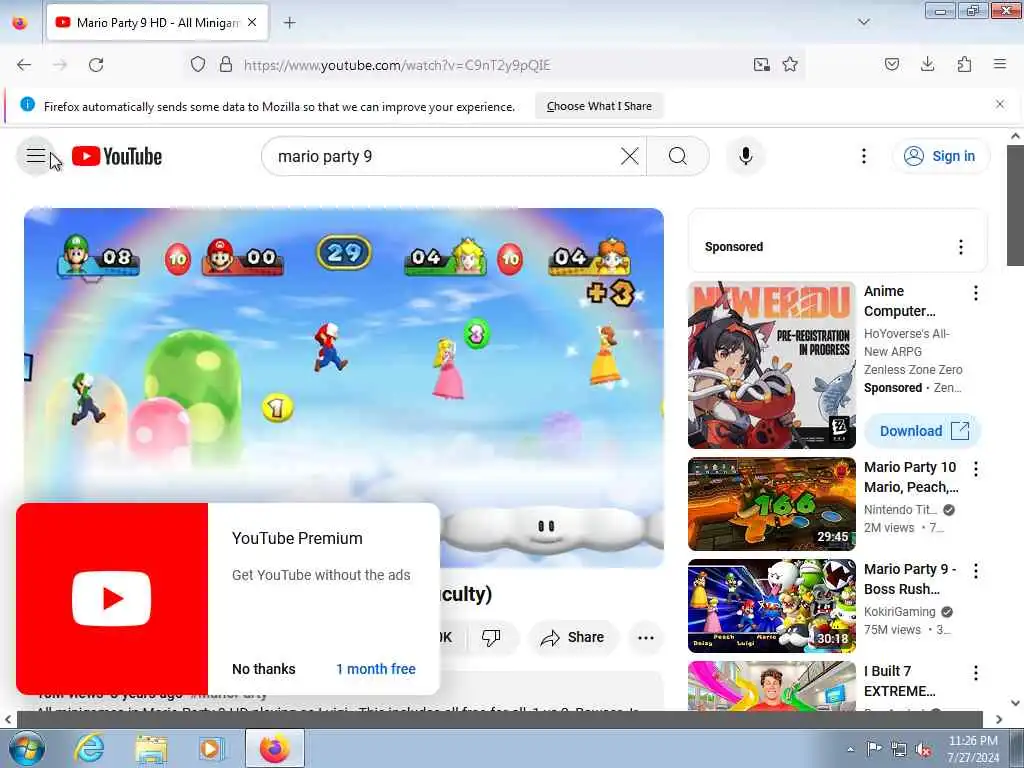Clear the search box with the X
Image resolution: width=1024 pixels, height=768 pixels.
[630, 156]
